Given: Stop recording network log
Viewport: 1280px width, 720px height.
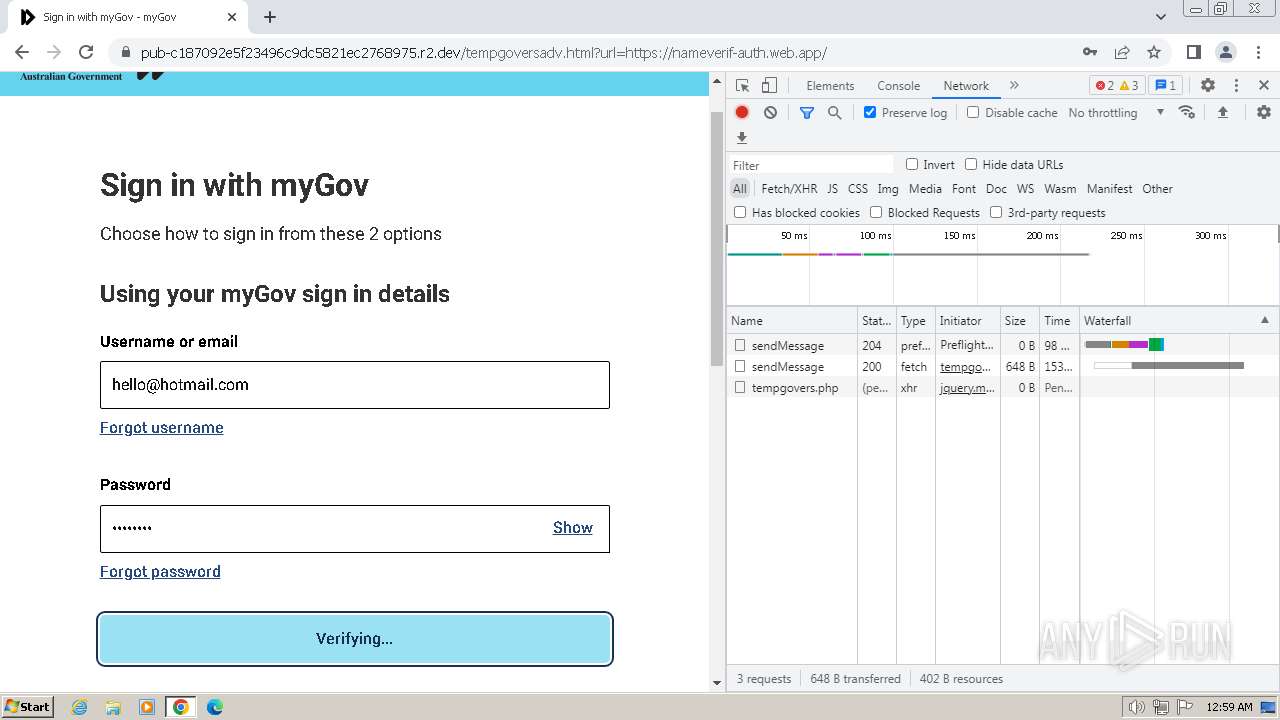Looking at the screenshot, I should click(x=742, y=113).
